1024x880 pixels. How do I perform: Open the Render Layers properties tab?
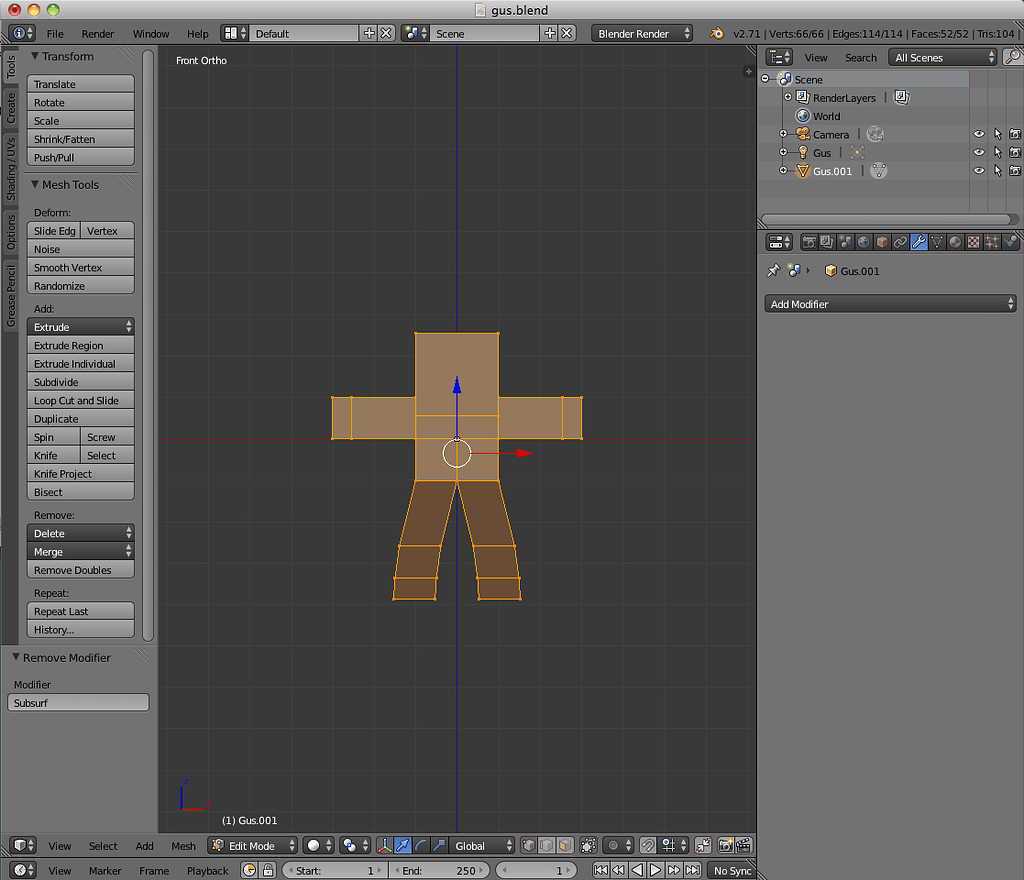click(827, 242)
